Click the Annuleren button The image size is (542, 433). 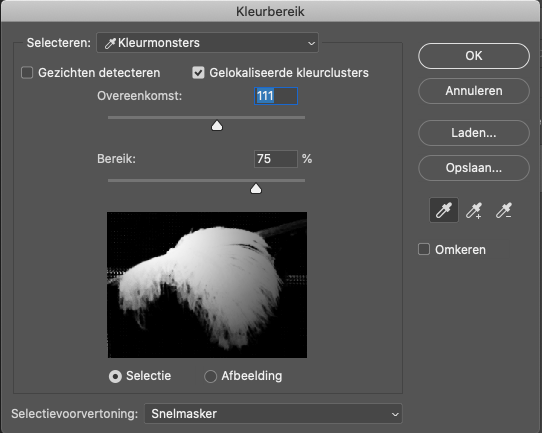pos(474,91)
